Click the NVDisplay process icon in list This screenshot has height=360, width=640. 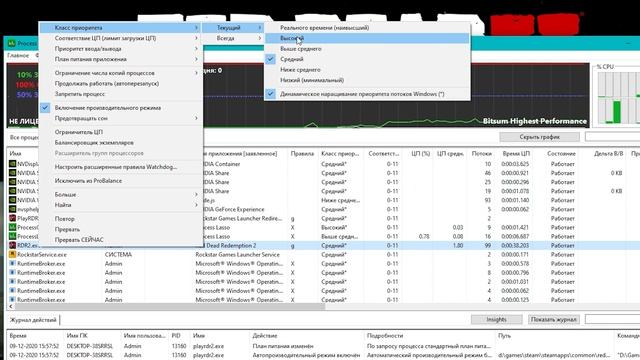coord(13,164)
